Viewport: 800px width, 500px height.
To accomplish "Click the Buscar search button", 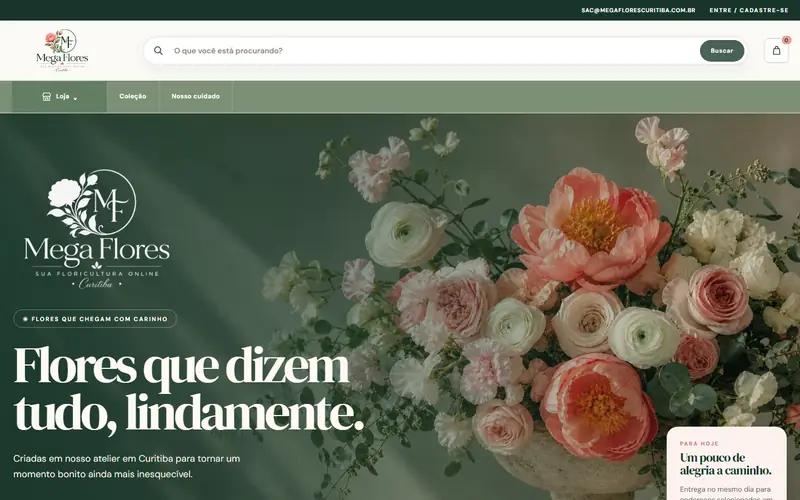I will [x=721, y=51].
